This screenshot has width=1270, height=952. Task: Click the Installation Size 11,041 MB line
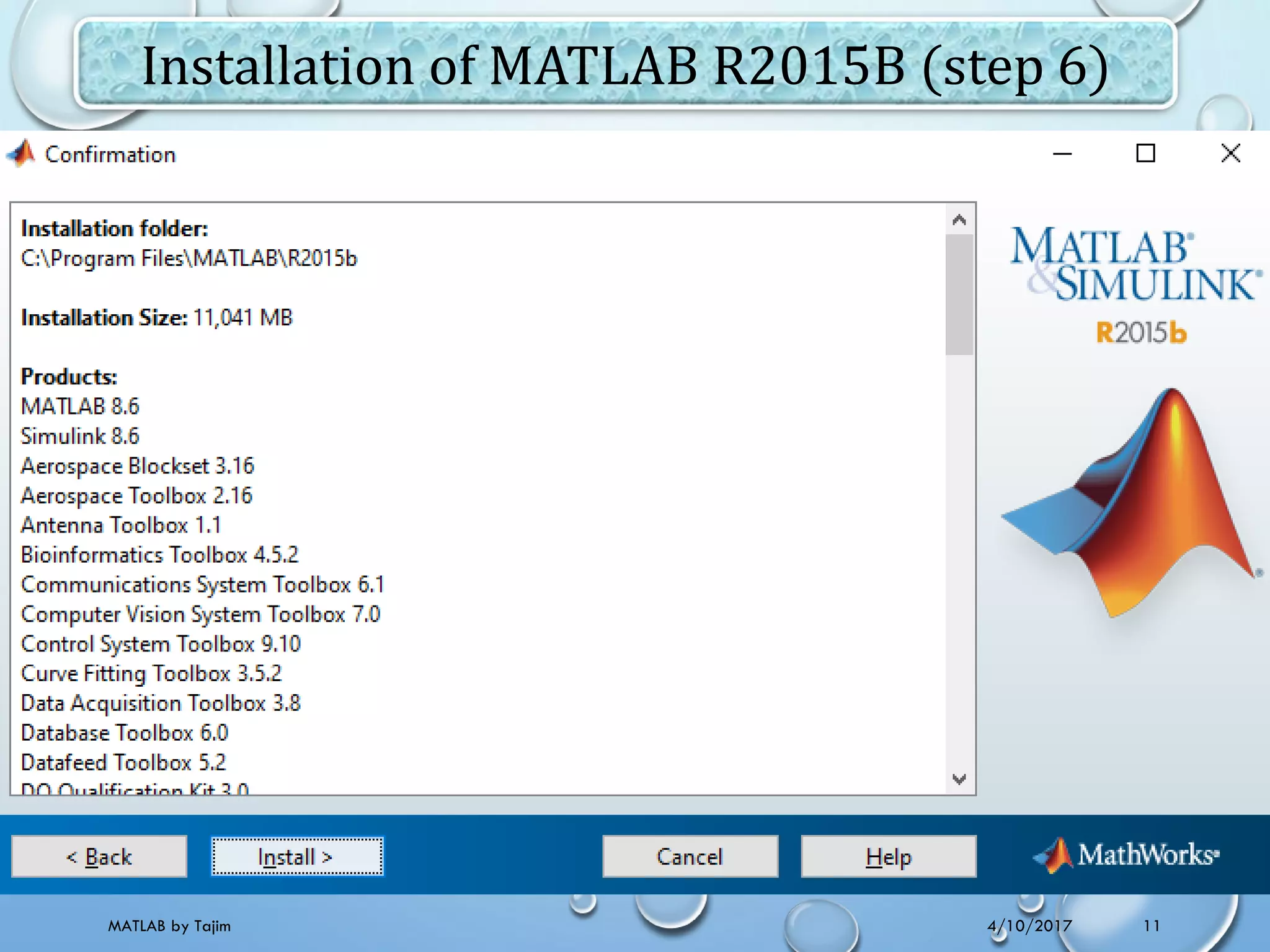pos(156,317)
